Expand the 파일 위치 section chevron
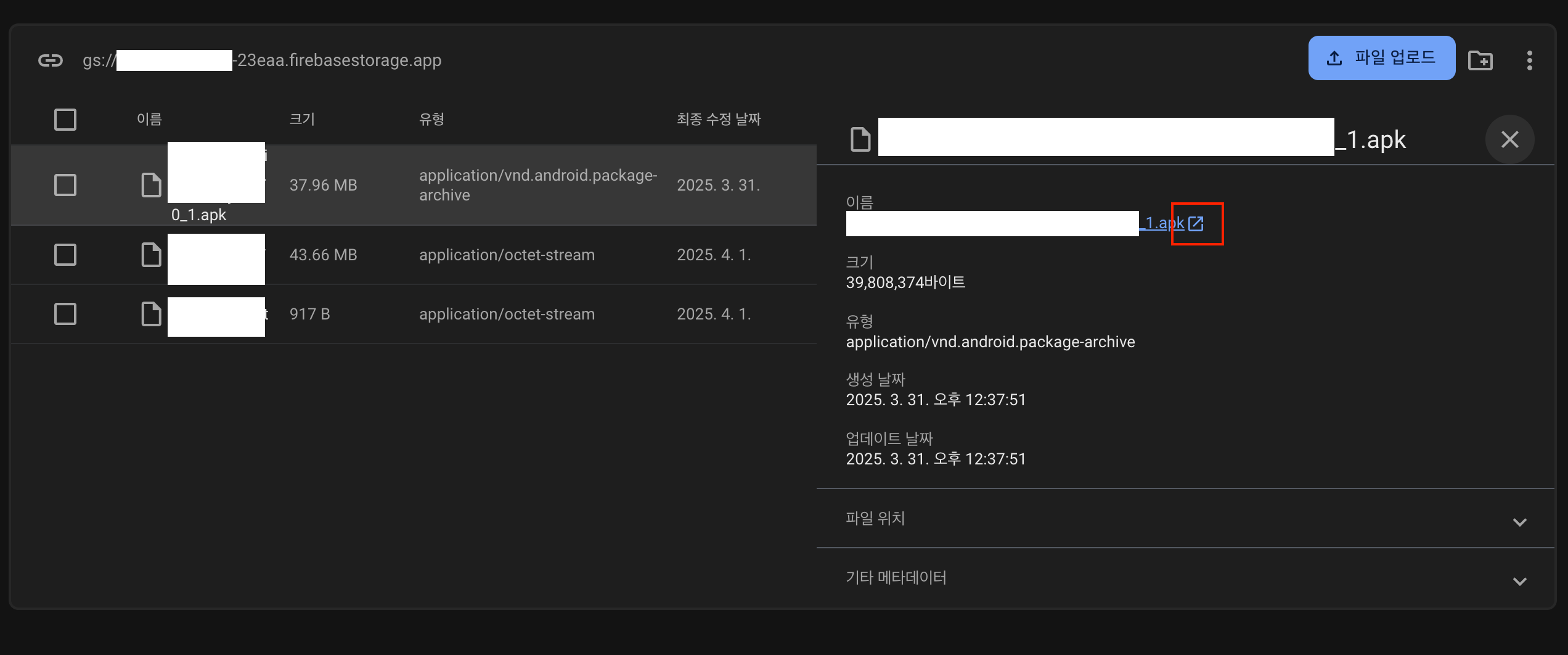 pyautogui.click(x=1520, y=522)
